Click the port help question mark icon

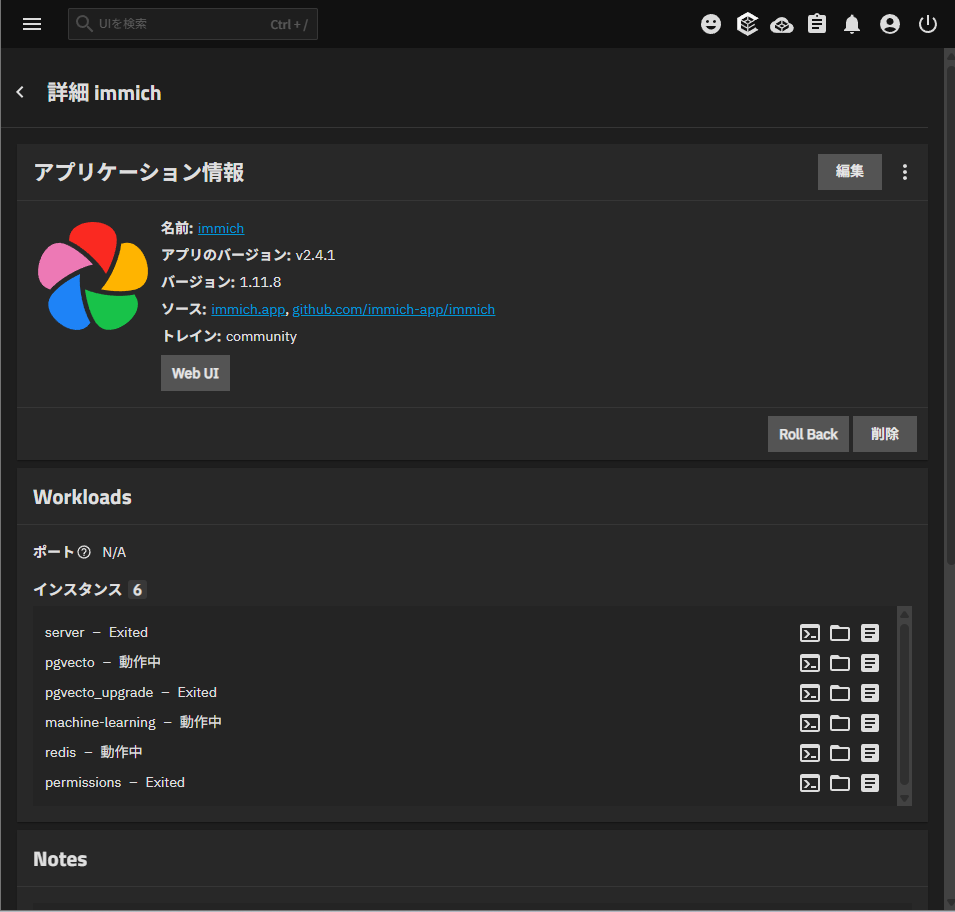pos(84,552)
